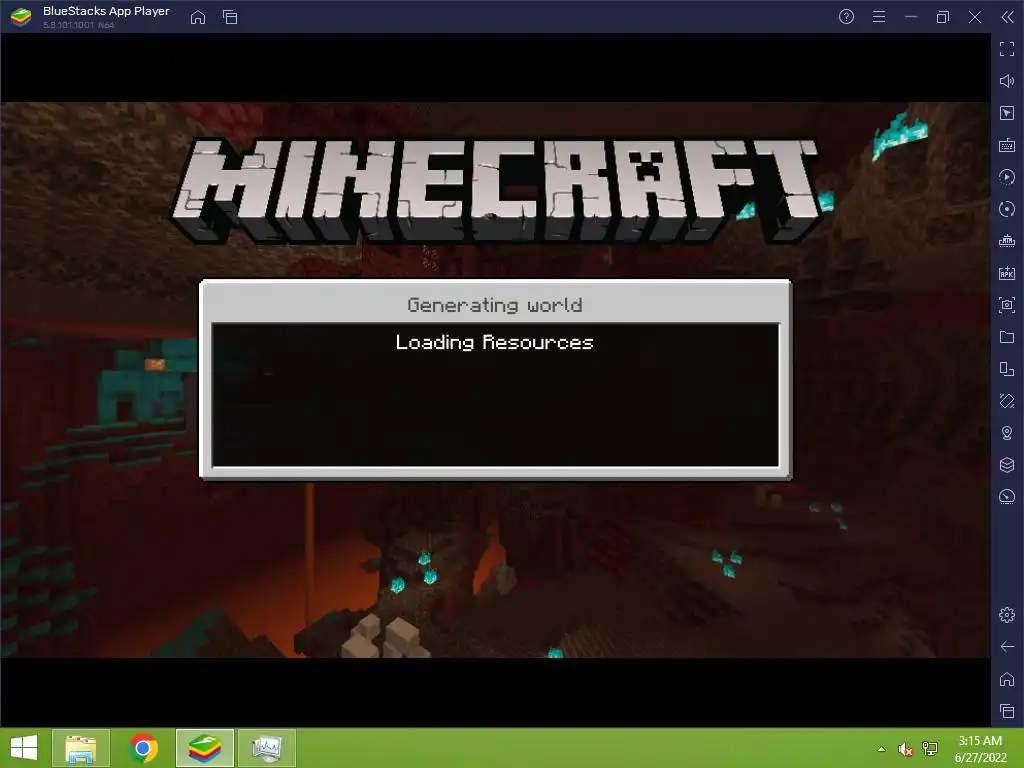Open the help question mark icon

tap(846, 17)
